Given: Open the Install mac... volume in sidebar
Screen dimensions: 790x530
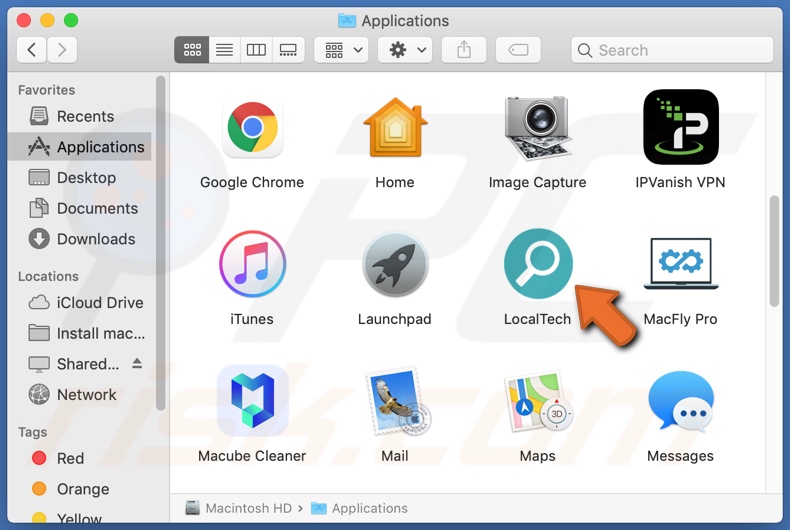Looking at the screenshot, I should [81, 333].
